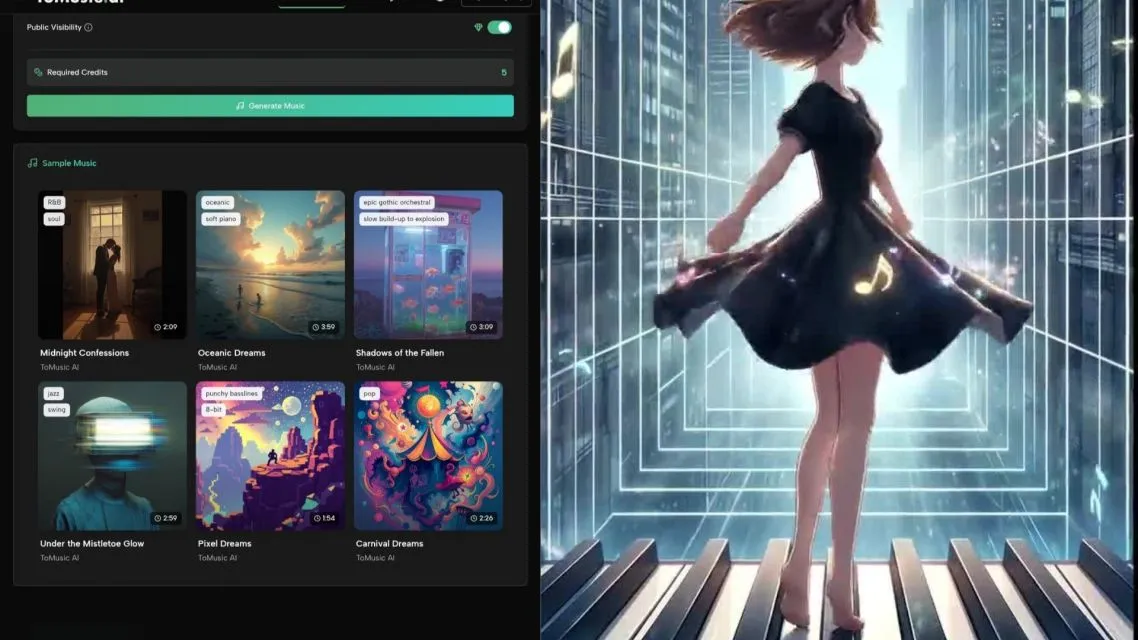
Task: Click the oceanic tag
Action: click(217, 202)
